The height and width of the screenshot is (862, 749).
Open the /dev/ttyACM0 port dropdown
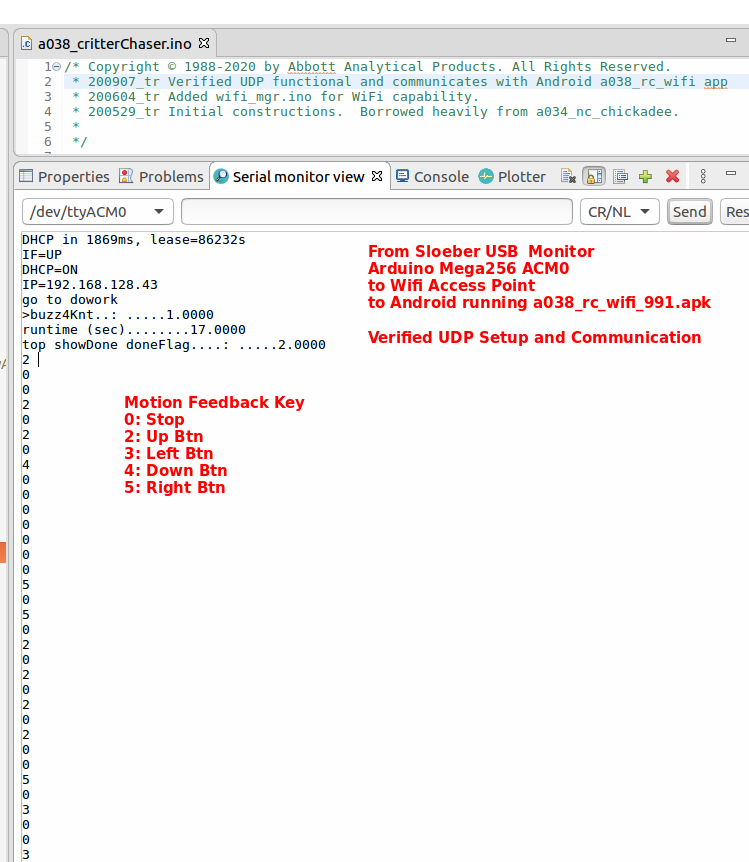click(98, 212)
